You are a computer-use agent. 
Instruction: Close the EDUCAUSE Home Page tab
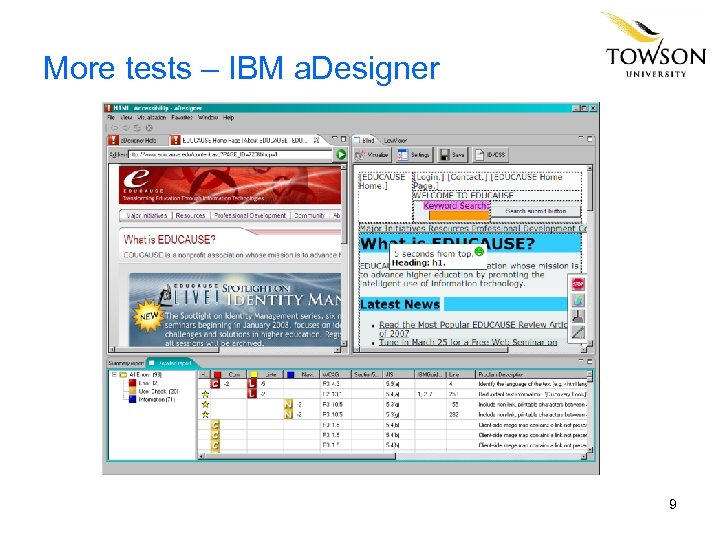pos(316,140)
